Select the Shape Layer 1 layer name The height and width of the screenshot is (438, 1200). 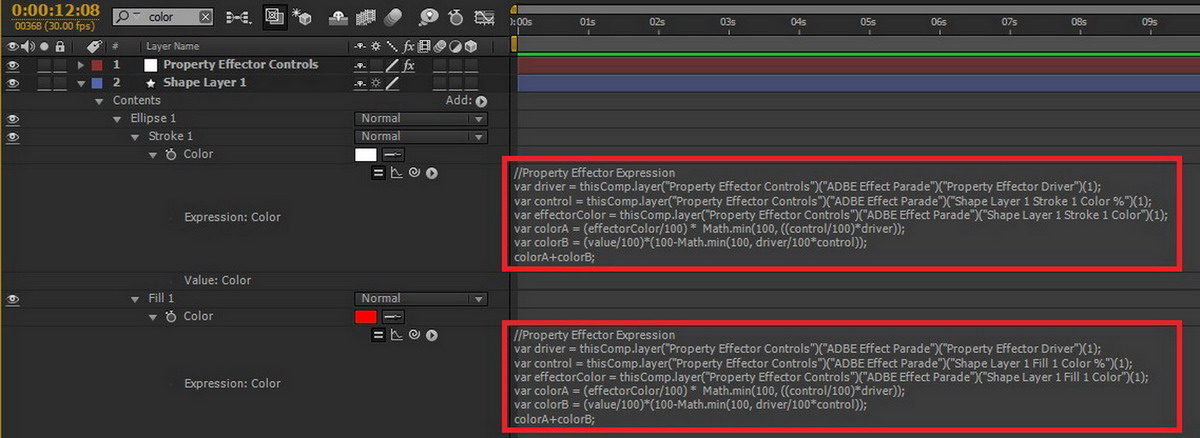coord(204,83)
